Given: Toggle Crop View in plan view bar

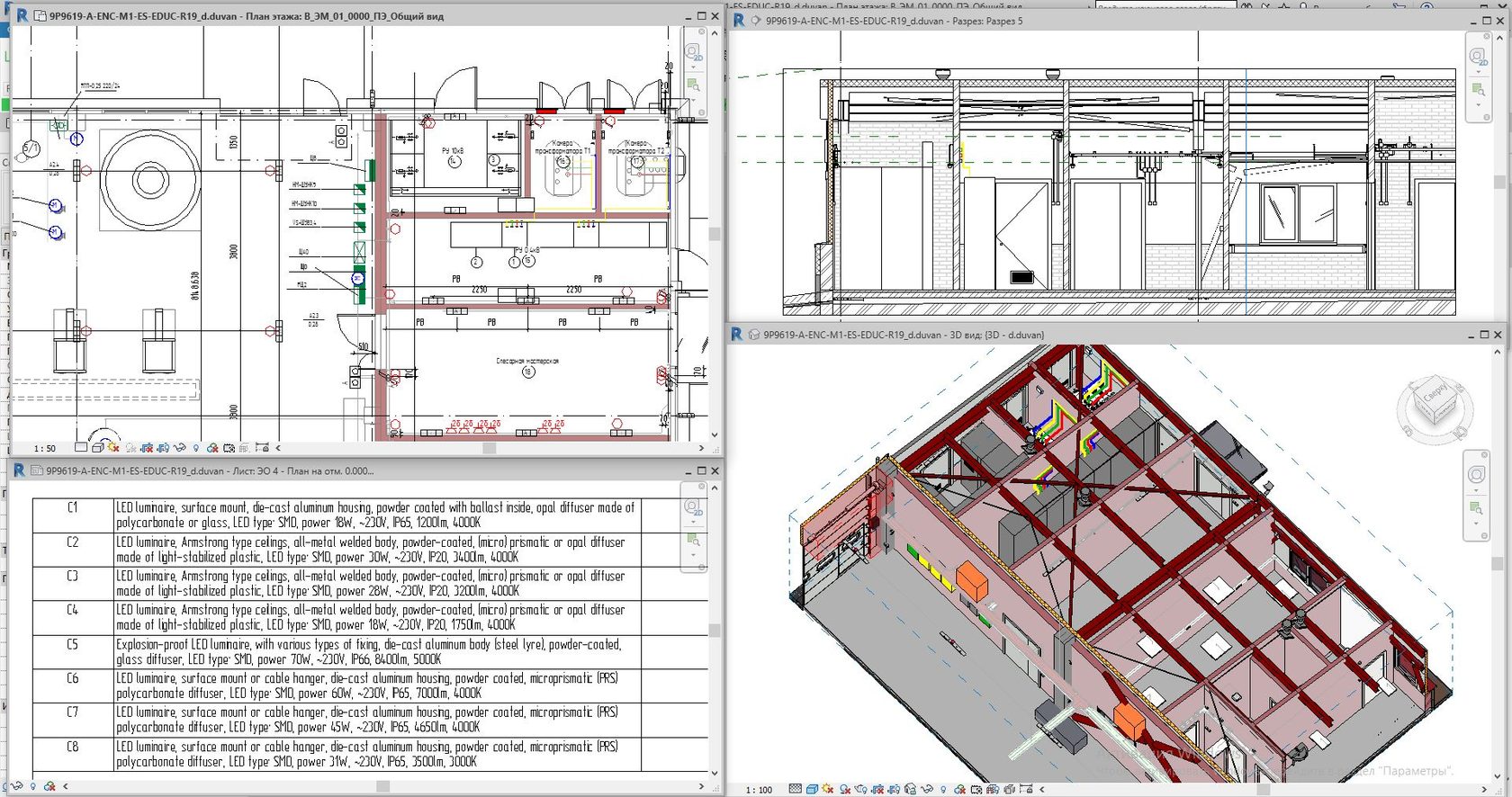Looking at the screenshot, I should [147, 447].
